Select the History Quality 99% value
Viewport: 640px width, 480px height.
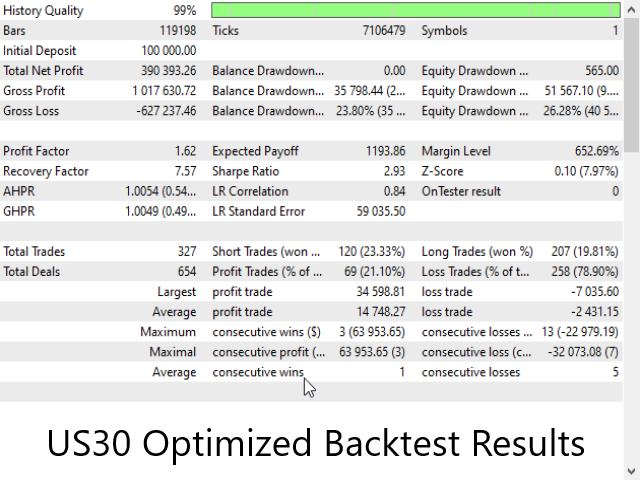click(185, 11)
